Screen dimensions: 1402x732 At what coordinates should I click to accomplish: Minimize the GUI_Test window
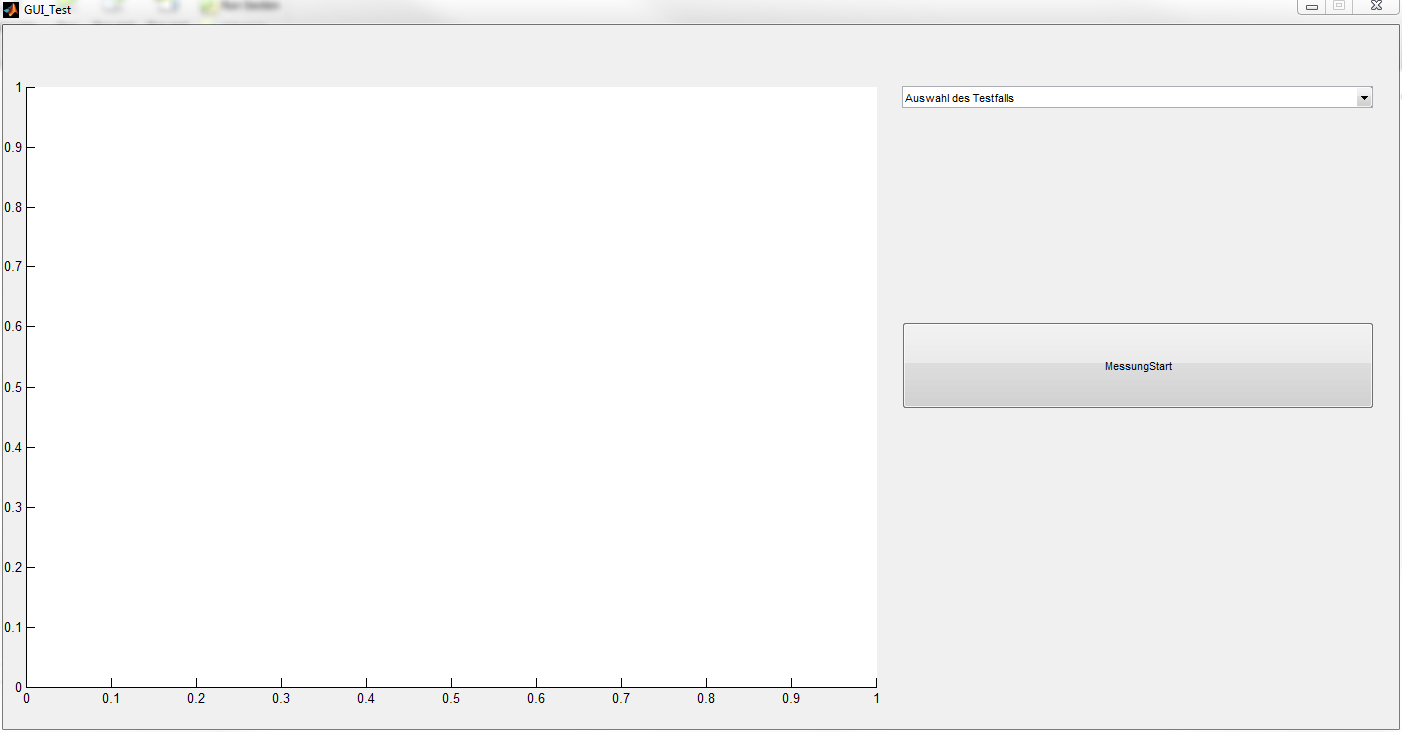[1311, 6]
